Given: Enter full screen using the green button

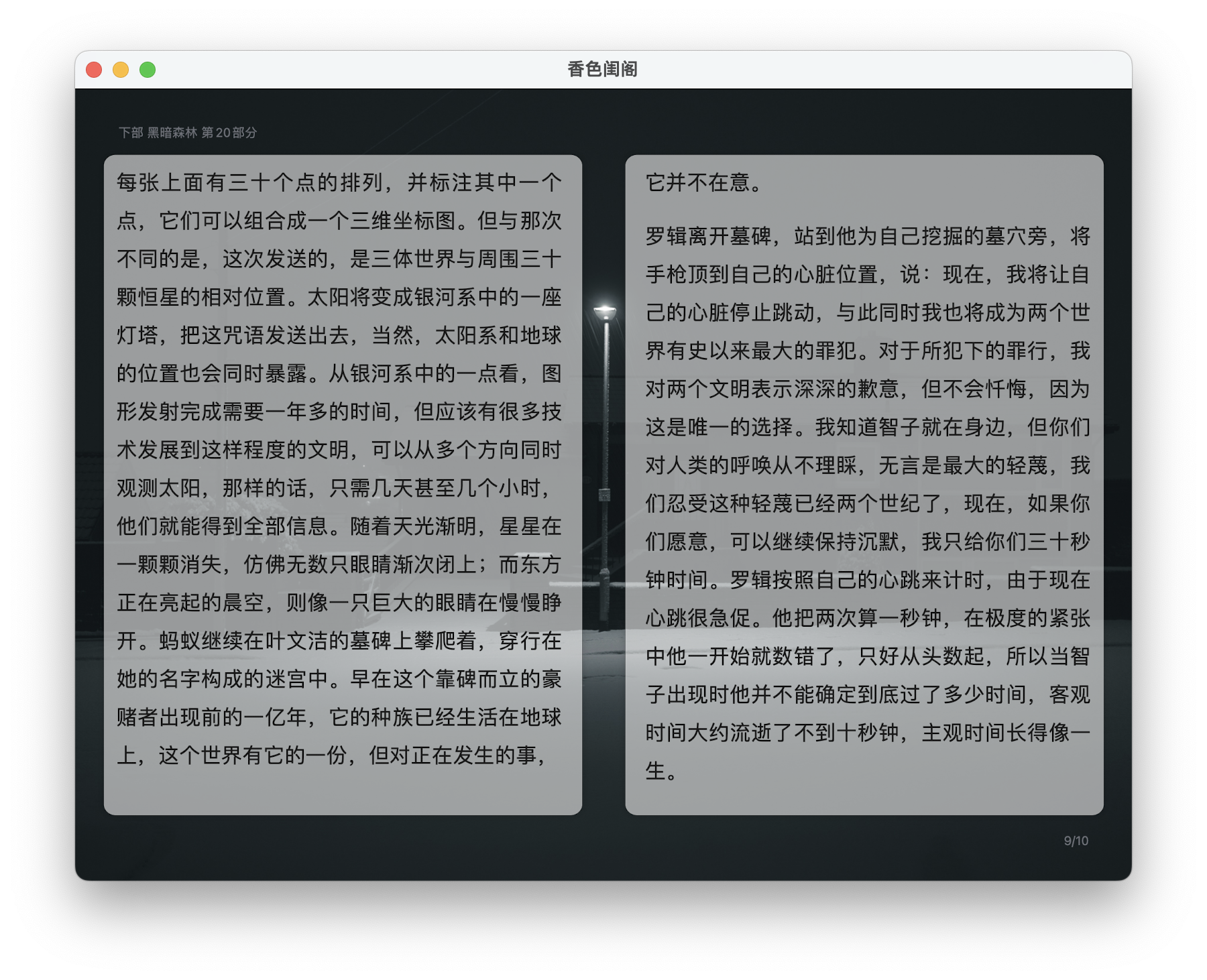Looking at the screenshot, I should click(x=148, y=70).
